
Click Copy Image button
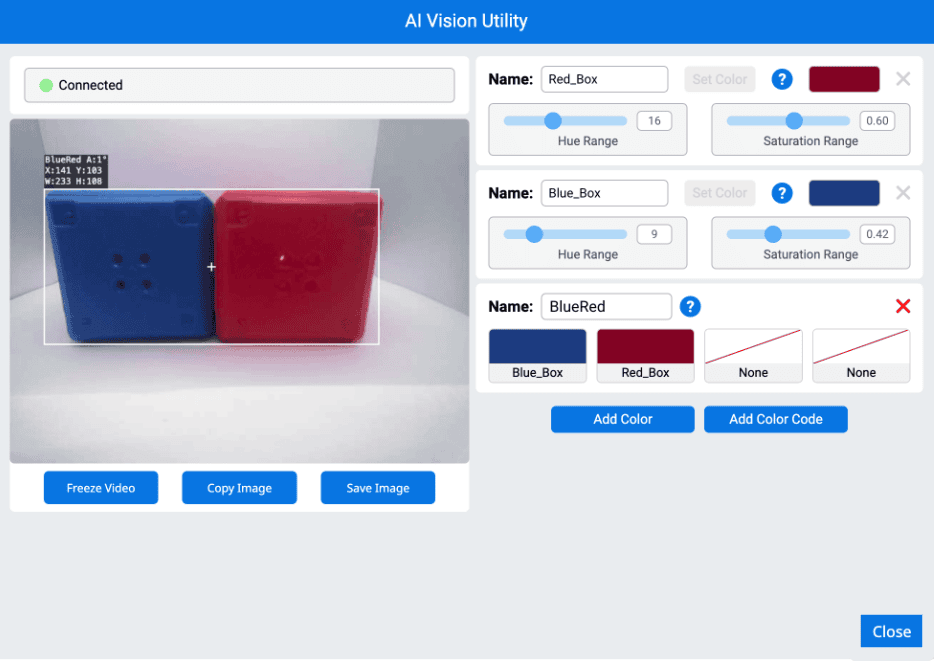point(239,488)
